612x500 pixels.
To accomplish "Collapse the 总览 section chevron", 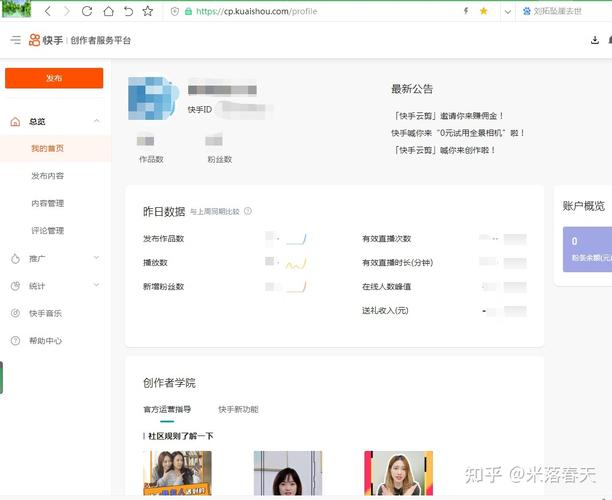I will click(x=96, y=121).
